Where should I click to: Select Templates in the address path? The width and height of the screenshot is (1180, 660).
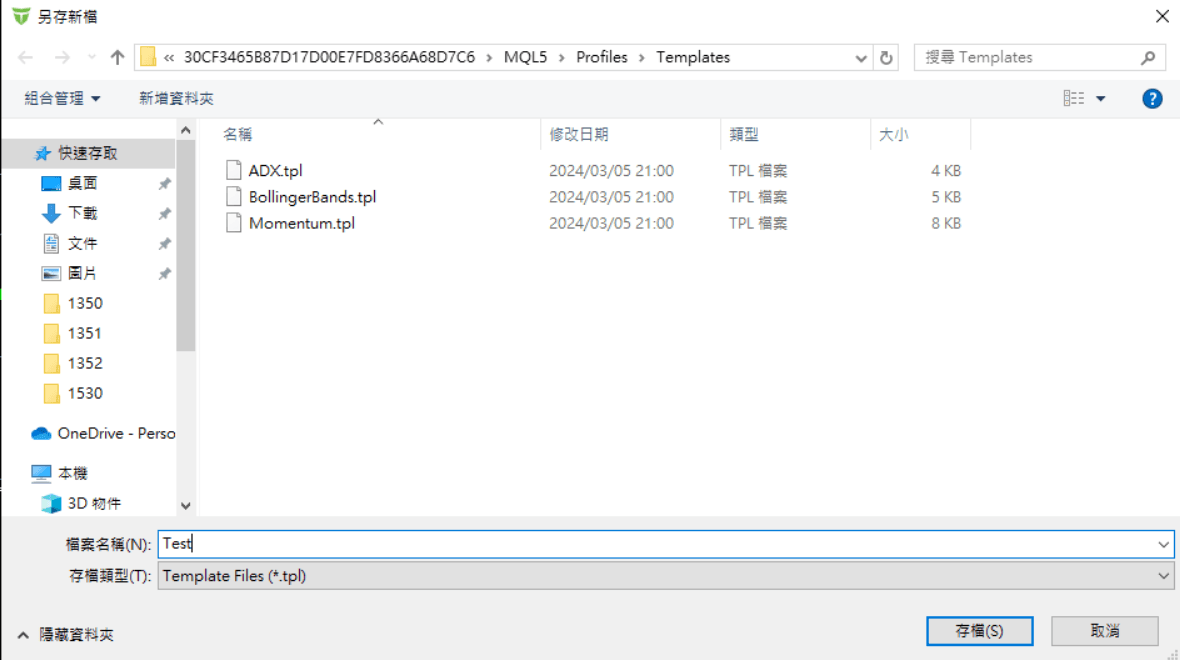693,57
